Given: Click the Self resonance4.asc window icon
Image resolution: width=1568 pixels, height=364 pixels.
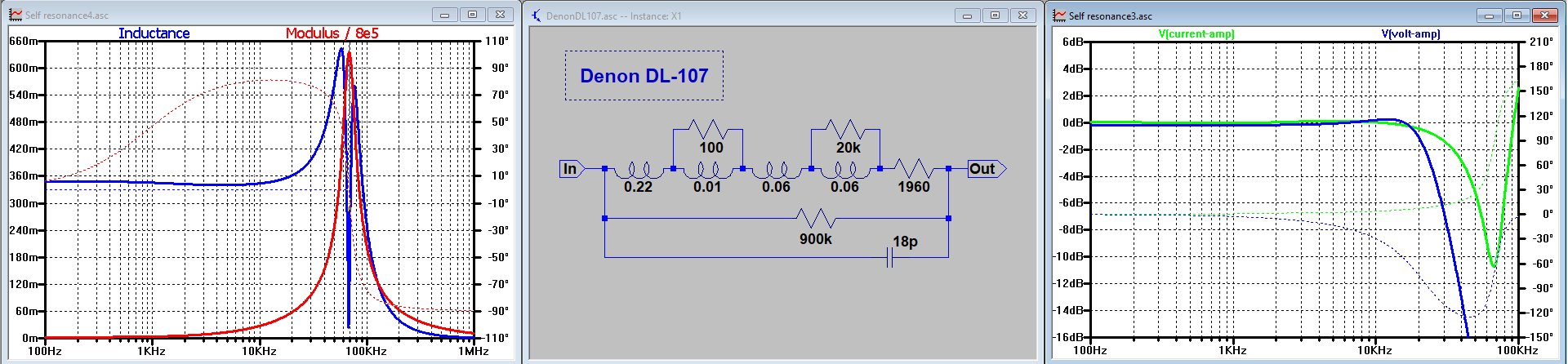Looking at the screenshot, I should [x=16, y=15].
